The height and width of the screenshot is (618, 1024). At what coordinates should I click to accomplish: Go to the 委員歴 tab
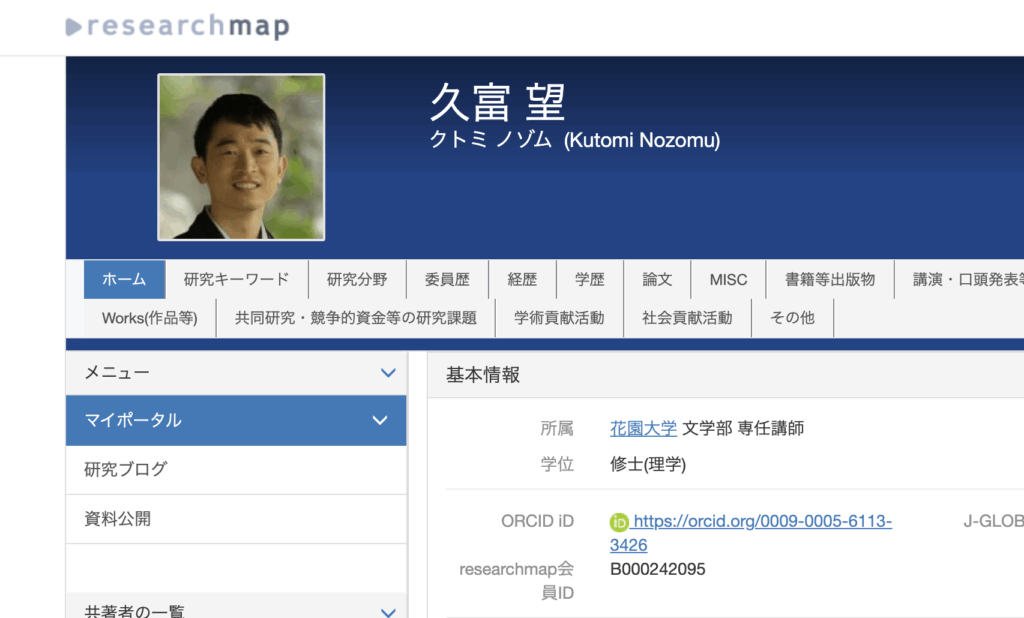[447, 280]
